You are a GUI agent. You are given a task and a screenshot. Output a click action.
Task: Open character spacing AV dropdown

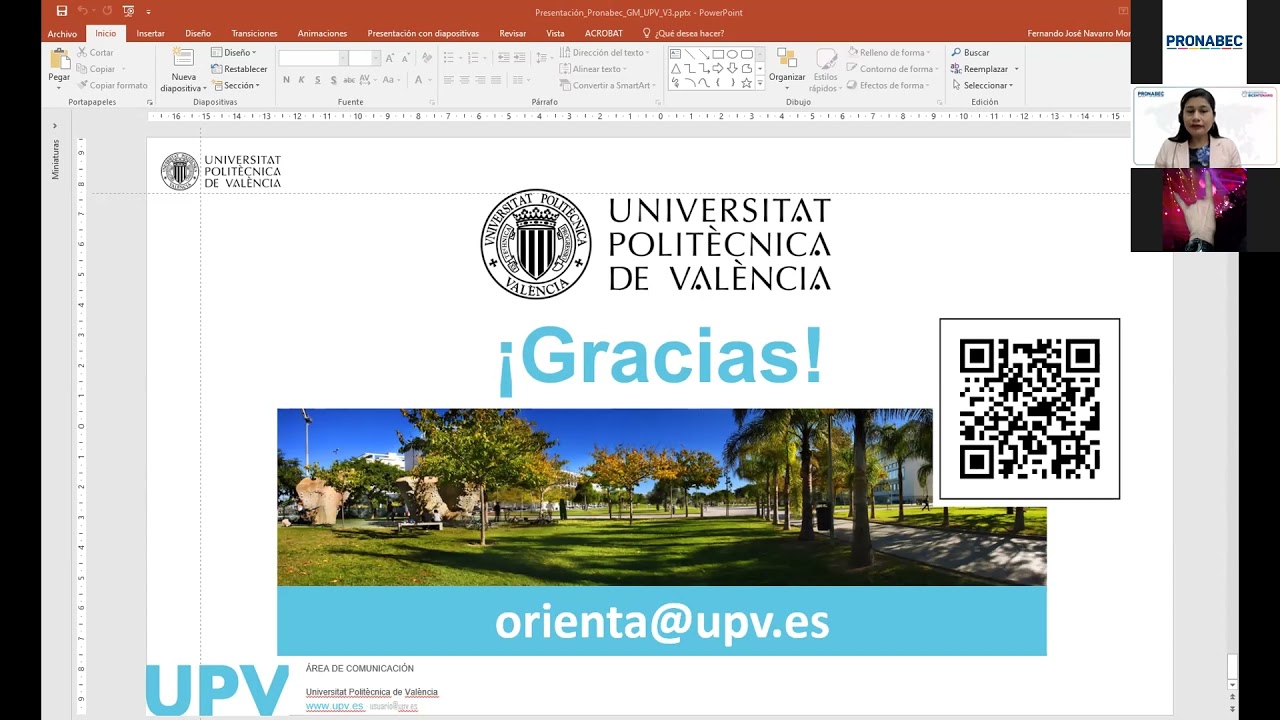368,80
